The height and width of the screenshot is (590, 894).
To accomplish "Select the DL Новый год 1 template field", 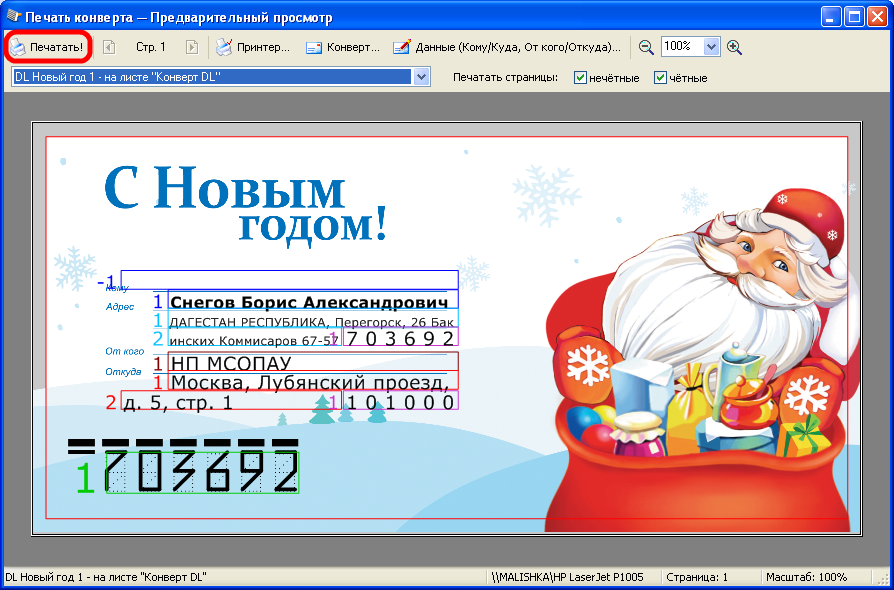I will point(210,77).
